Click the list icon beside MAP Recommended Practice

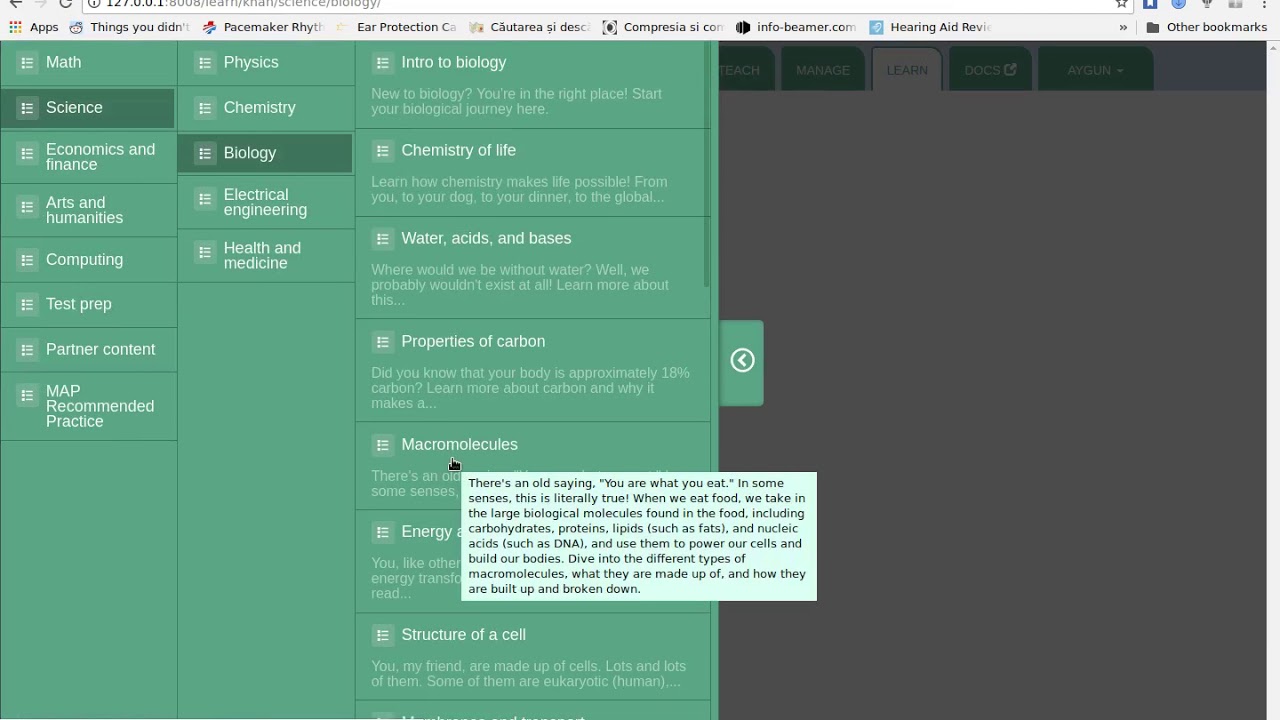point(27,395)
